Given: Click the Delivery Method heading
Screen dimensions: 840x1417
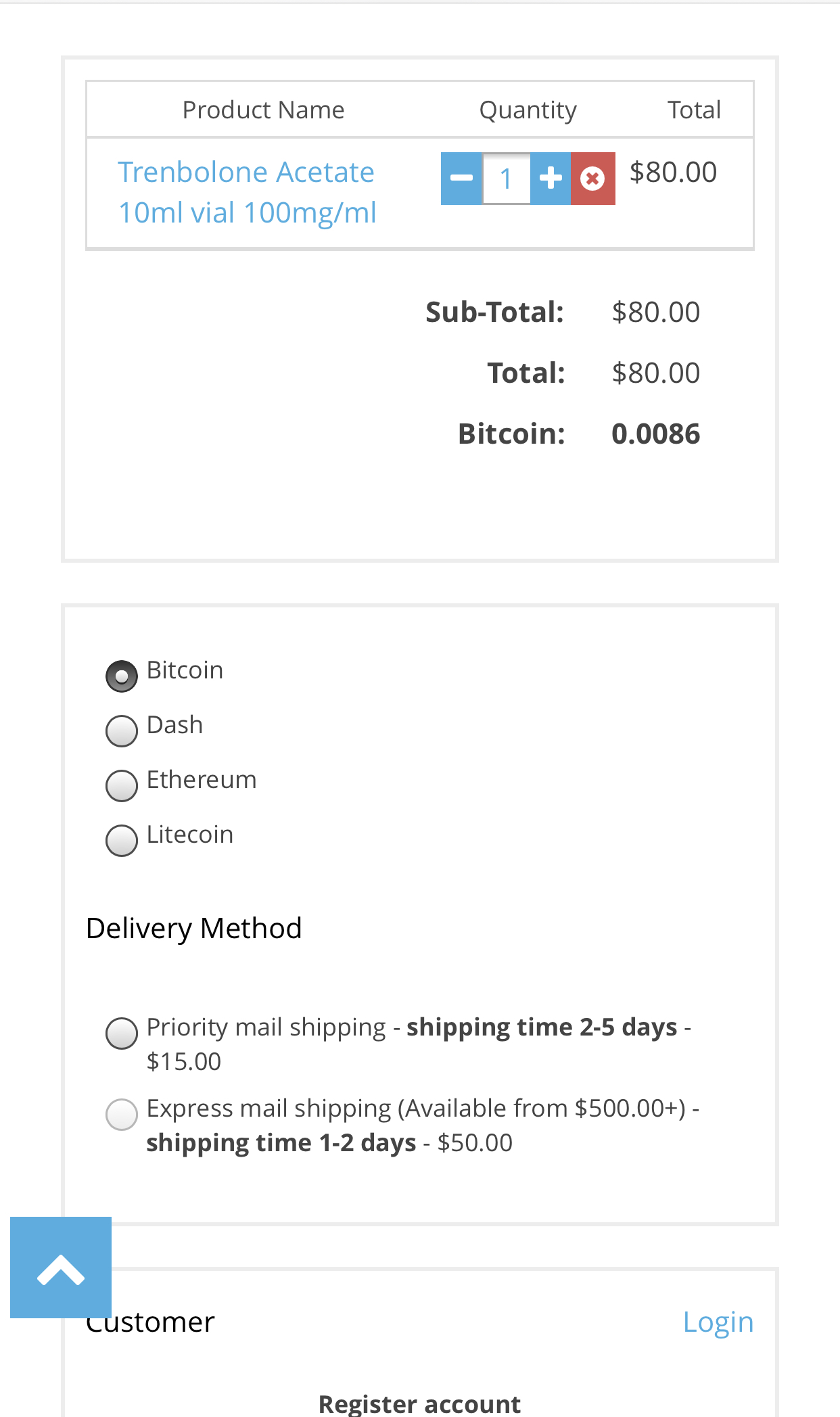Looking at the screenshot, I should pyautogui.click(x=194, y=928).
